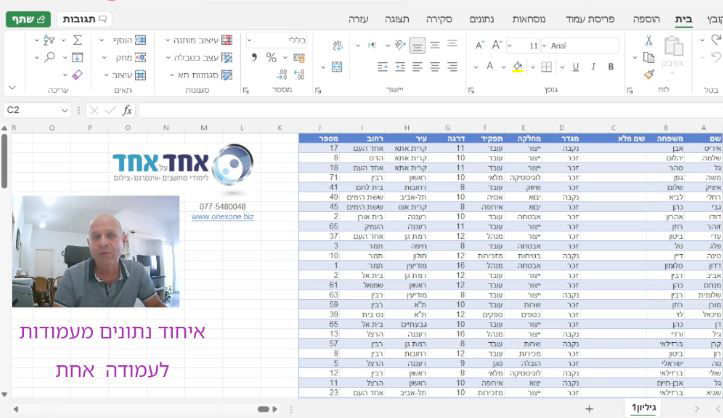Expand AutoSum dropdown arrow
Image resolution: width=723 pixels, height=418 pixels.
click(64, 41)
